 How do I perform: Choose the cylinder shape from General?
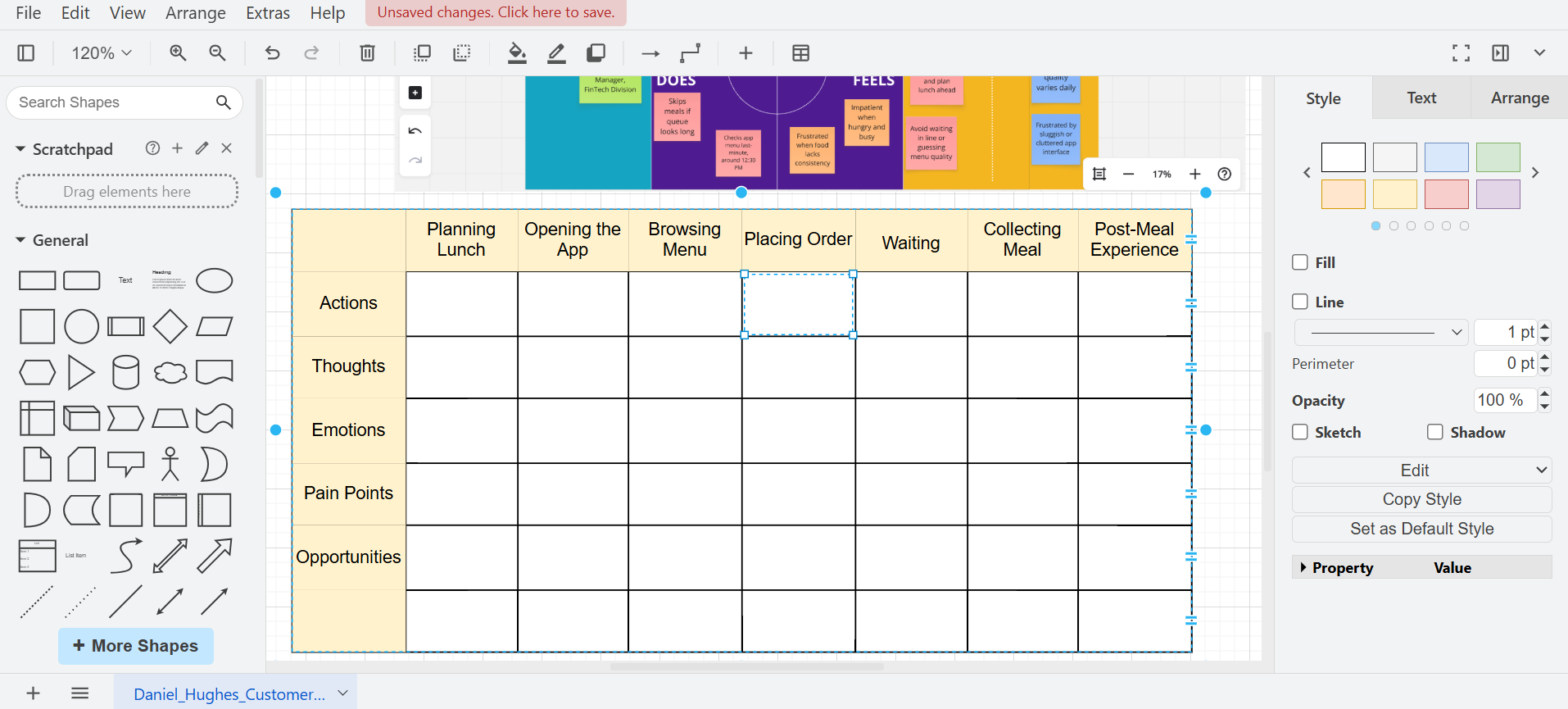[x=125, y=372]
